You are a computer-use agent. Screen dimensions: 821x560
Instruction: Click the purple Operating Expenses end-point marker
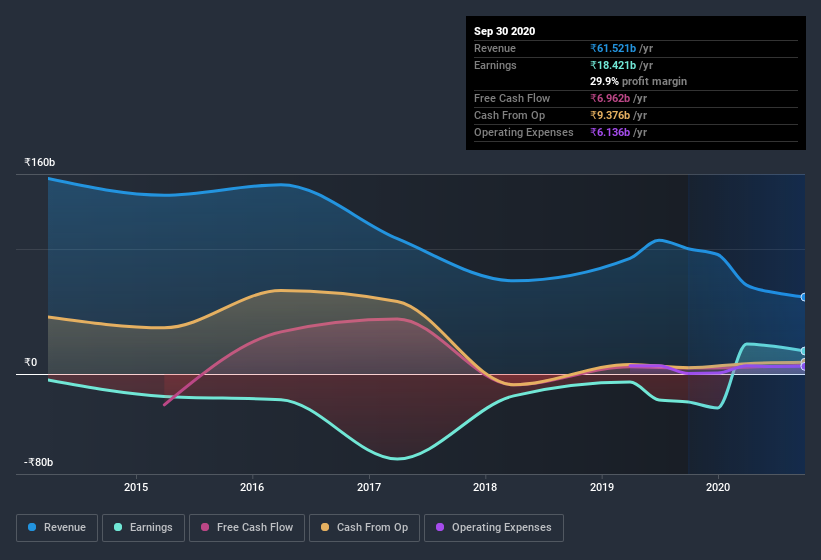[x=803, y=366]
